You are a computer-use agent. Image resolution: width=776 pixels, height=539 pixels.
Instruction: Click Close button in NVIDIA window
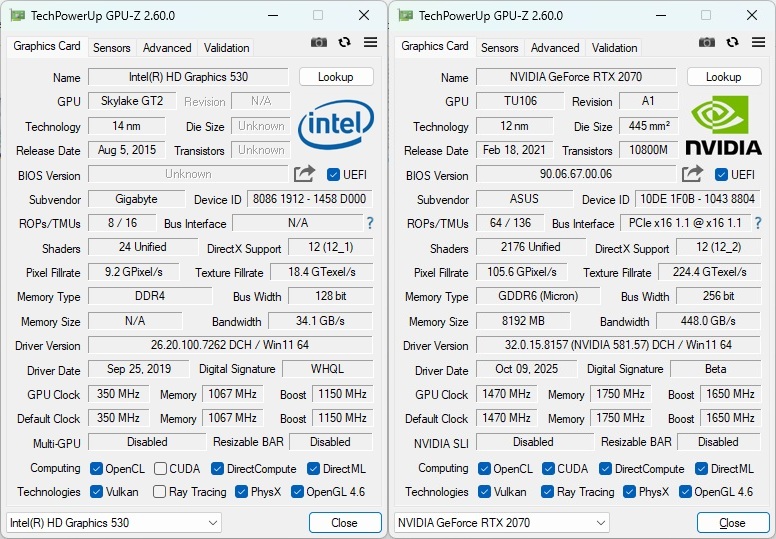tap(733, 523)
